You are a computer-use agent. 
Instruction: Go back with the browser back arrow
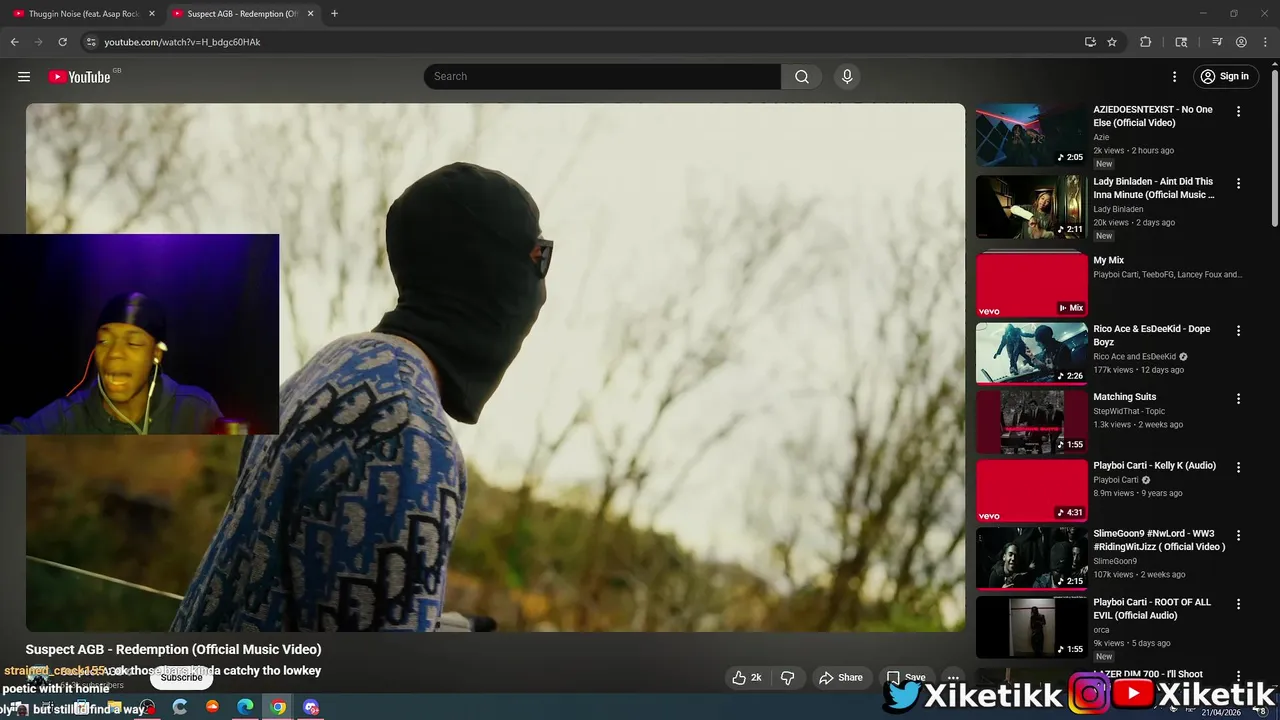pyautogui.click(x=14, y=42)
